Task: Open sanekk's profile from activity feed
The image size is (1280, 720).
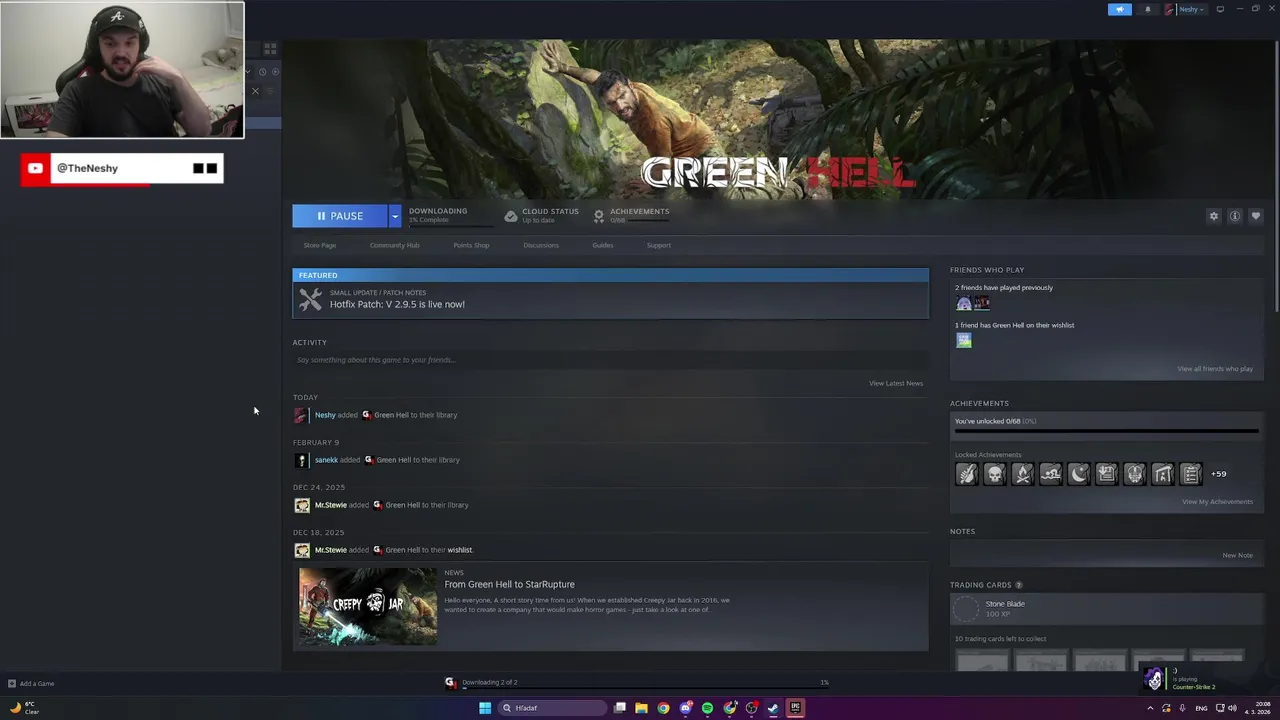Action: click(x=326, y=460)
